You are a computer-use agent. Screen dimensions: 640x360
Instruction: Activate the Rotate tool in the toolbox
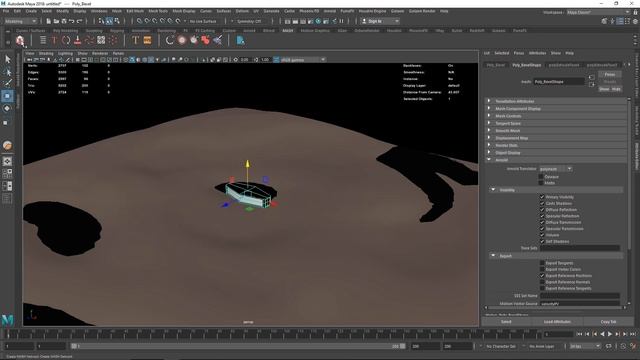(7, 109)
